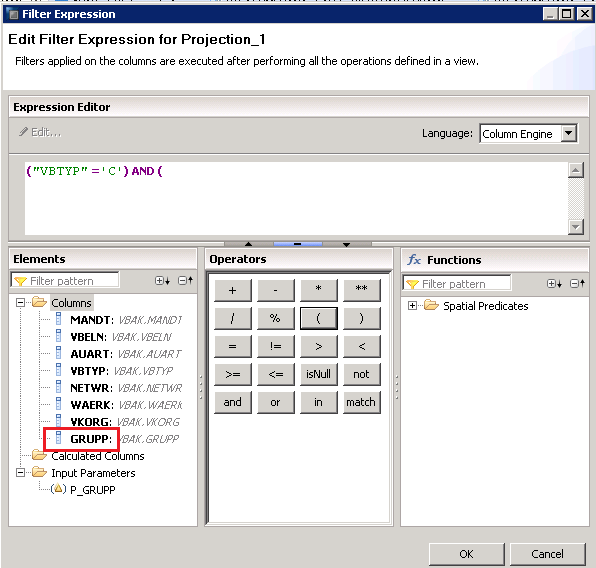This screenshot has height=568, width=596.
Task: Click expression editor scroll up arrow
Action: (x=575, y=170)
